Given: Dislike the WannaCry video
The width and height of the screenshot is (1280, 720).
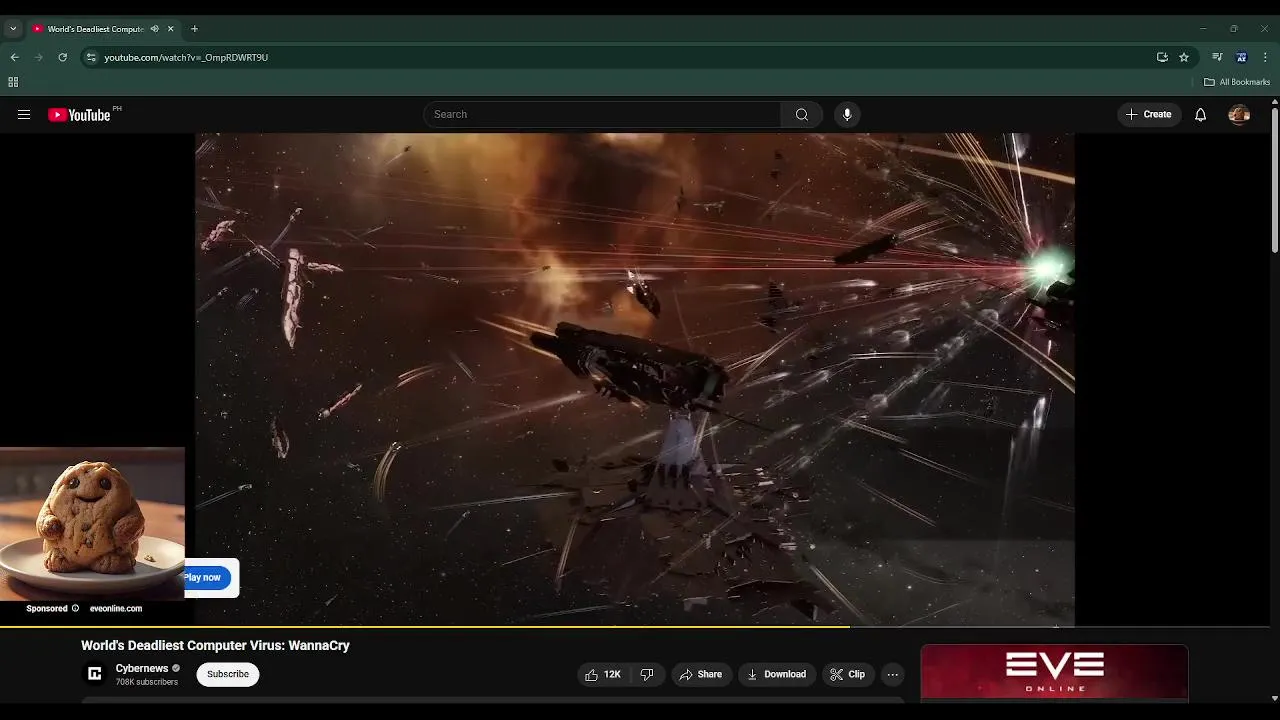Looking at the screenshot, I should [x=647, y=674].
